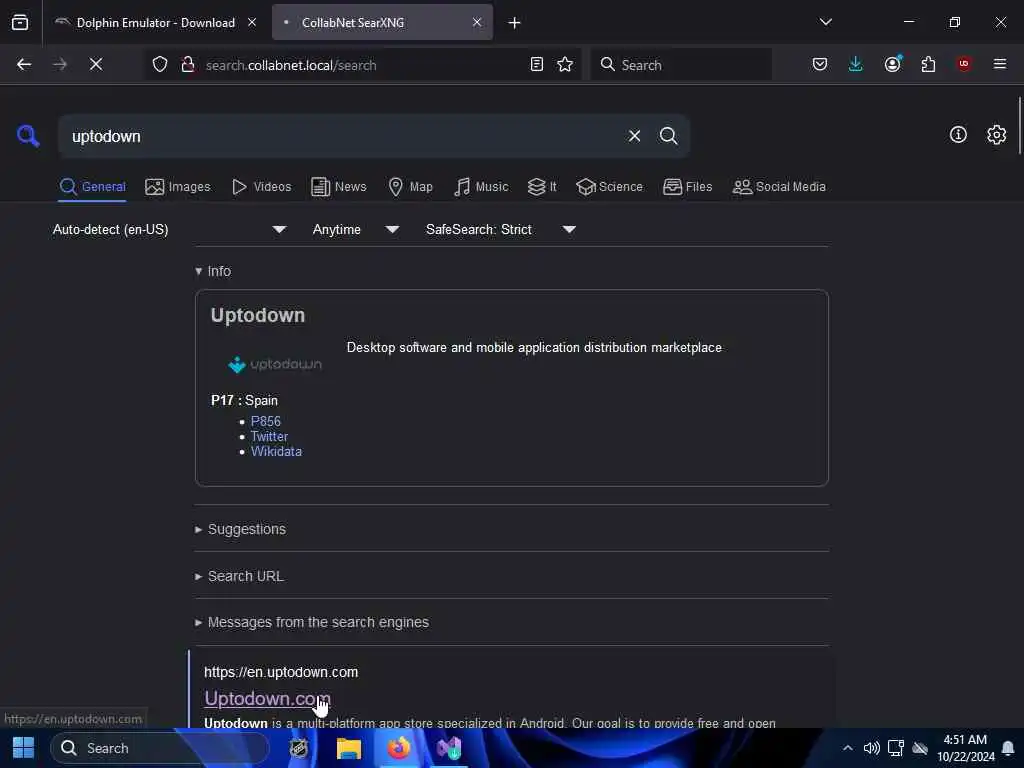Click Firefox icon in taskbar
Screen dimensions: 1024x768
click(x=398, y=748)
